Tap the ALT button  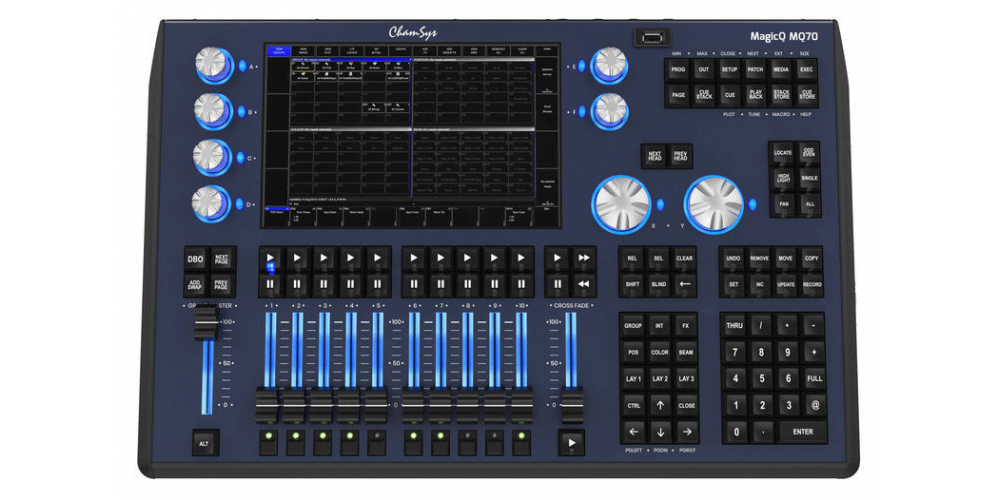click(205, 443)
